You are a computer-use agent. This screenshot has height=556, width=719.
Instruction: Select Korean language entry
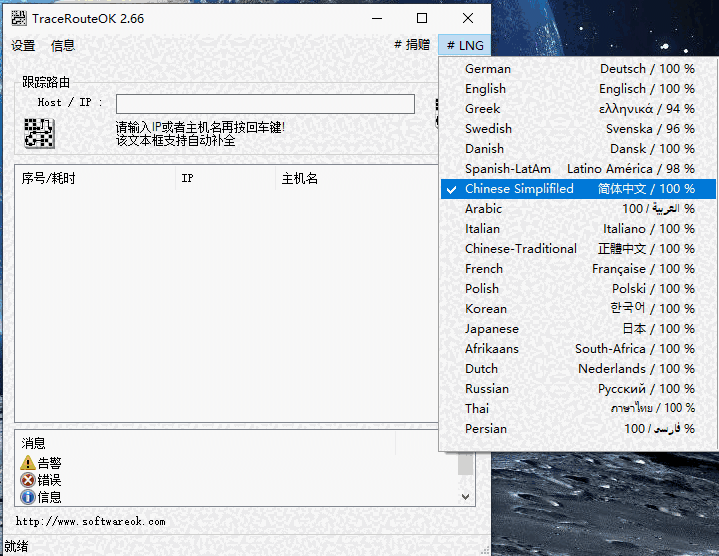[578, 309]
